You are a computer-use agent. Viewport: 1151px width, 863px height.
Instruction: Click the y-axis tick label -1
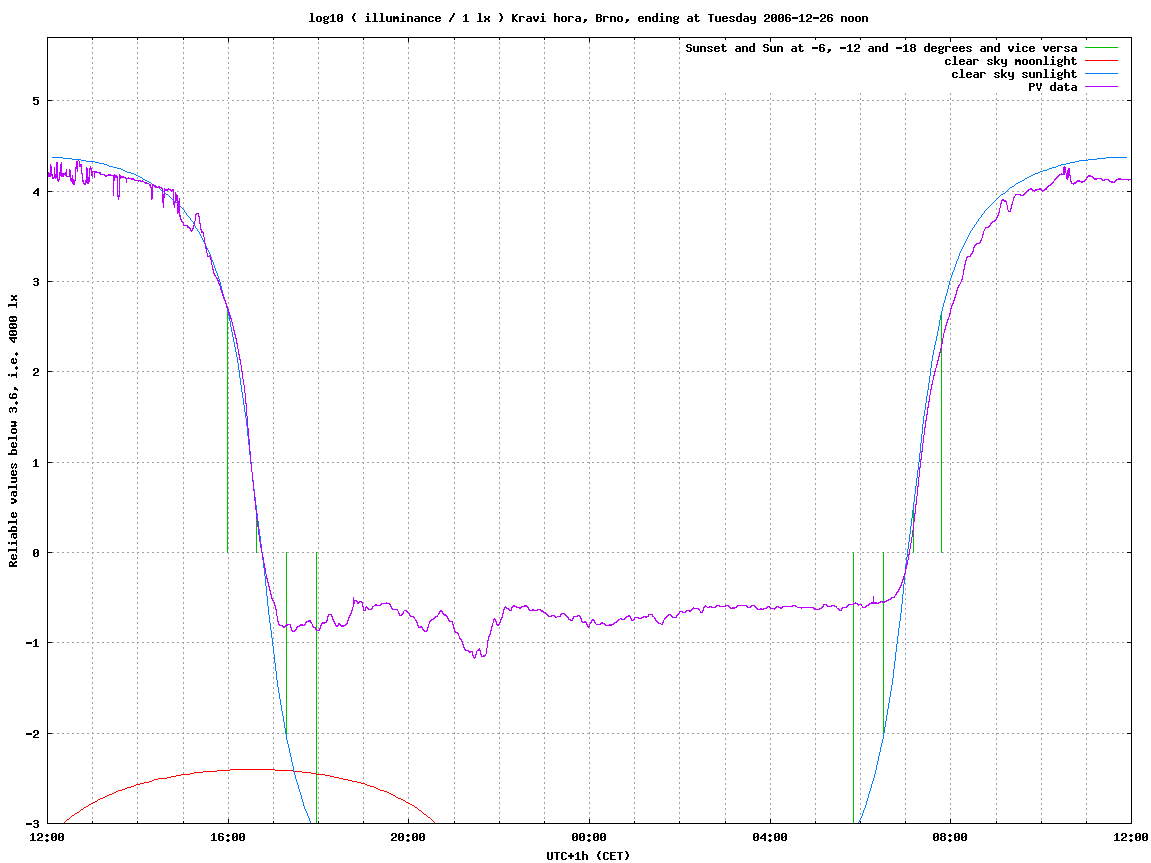point(33,644)
